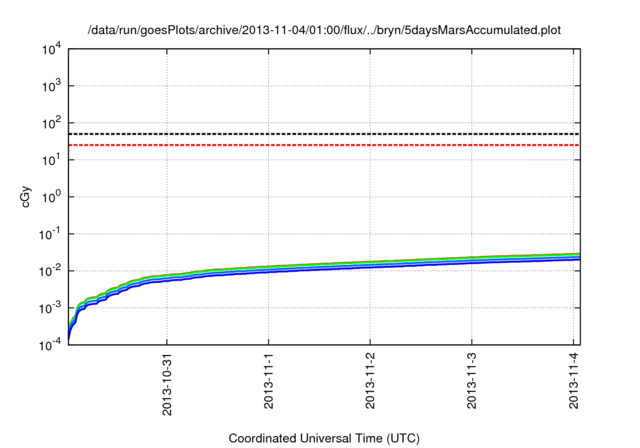Viewport: 640px width, 448px height.
Task: Click the 2013-11-1 date tick label
Action: click(269, 381)
